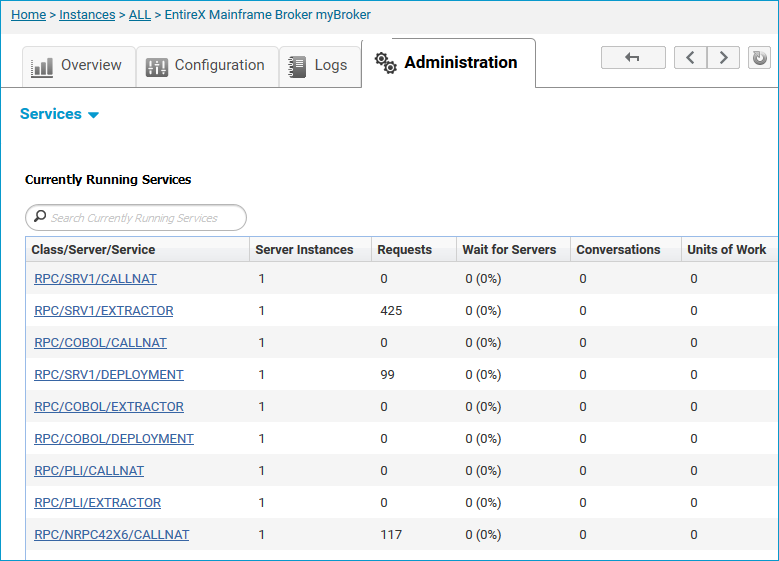Click the Home breadcrumb link

tap(28, 15)
